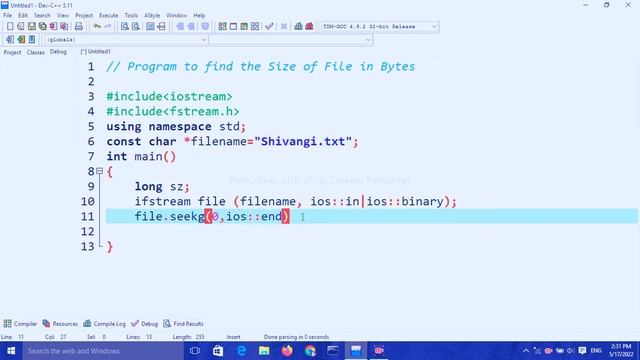This screenshot has width=640, height=360.
Task: Open the Search menu
Action: [42, 16]
